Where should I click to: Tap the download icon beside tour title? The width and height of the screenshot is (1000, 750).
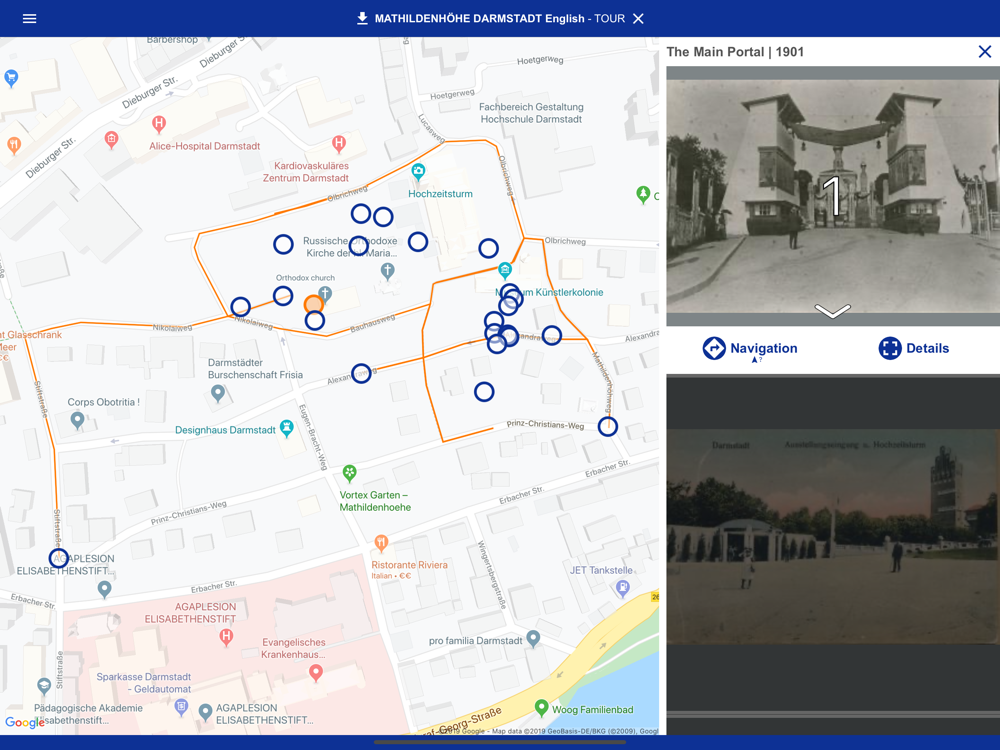click(x=362, y=18)
